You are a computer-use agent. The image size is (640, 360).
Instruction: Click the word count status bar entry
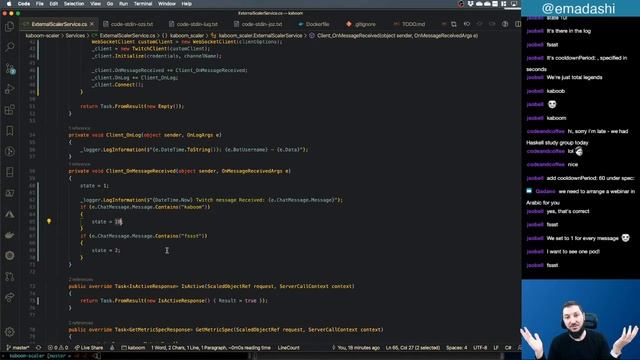[211, 348]
